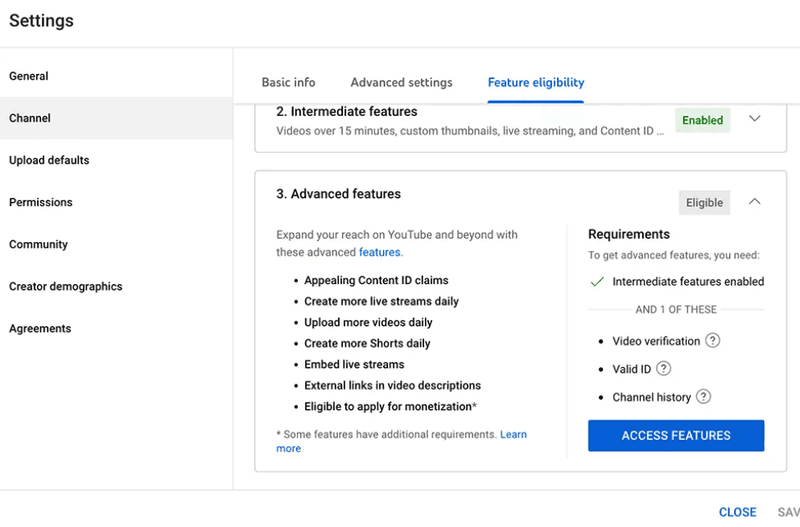
Task: Click the 'Valid ID' requirement text
Action: click(x=632, y=369)
